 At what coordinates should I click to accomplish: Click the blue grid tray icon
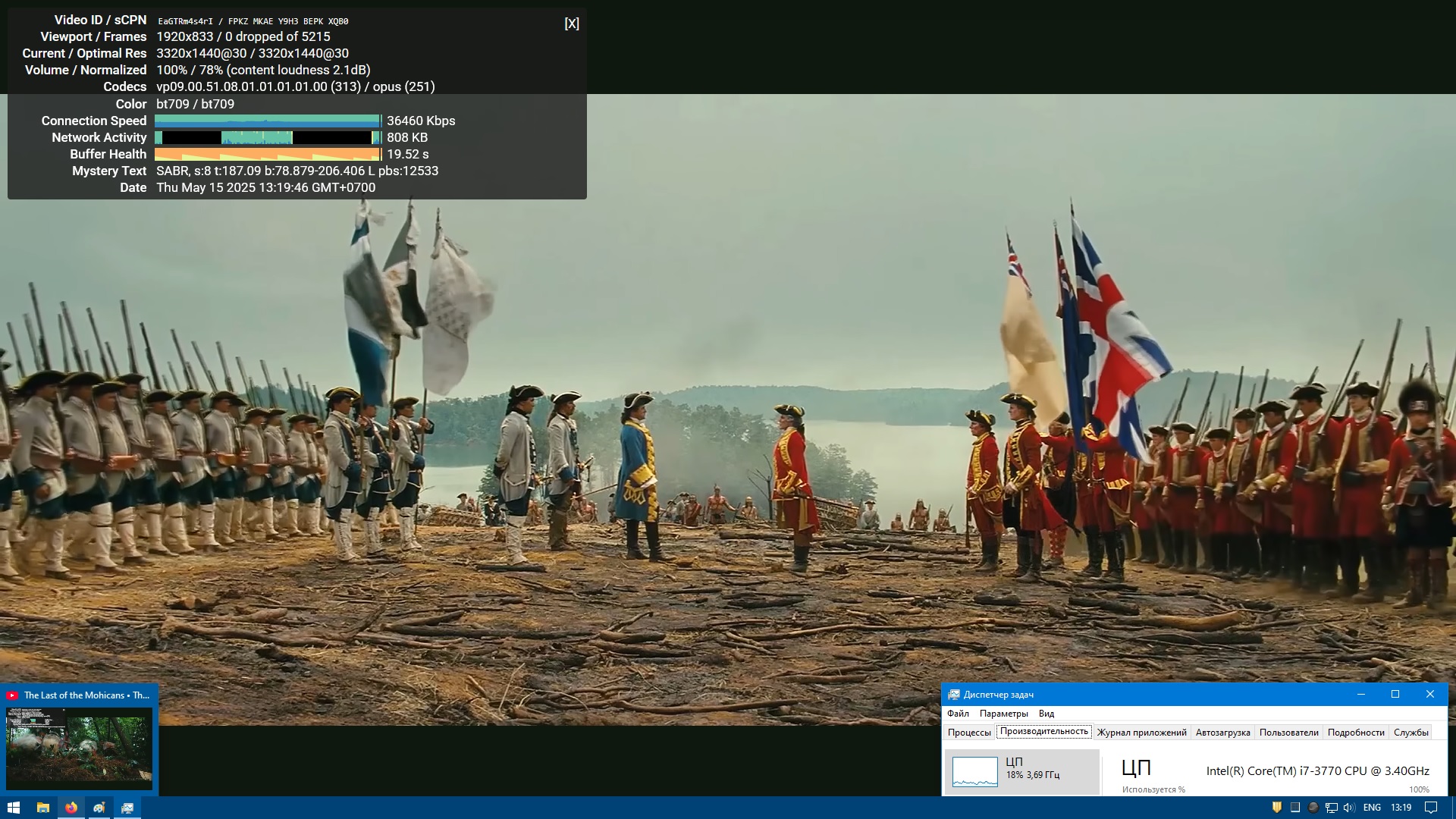[1295, 808]
